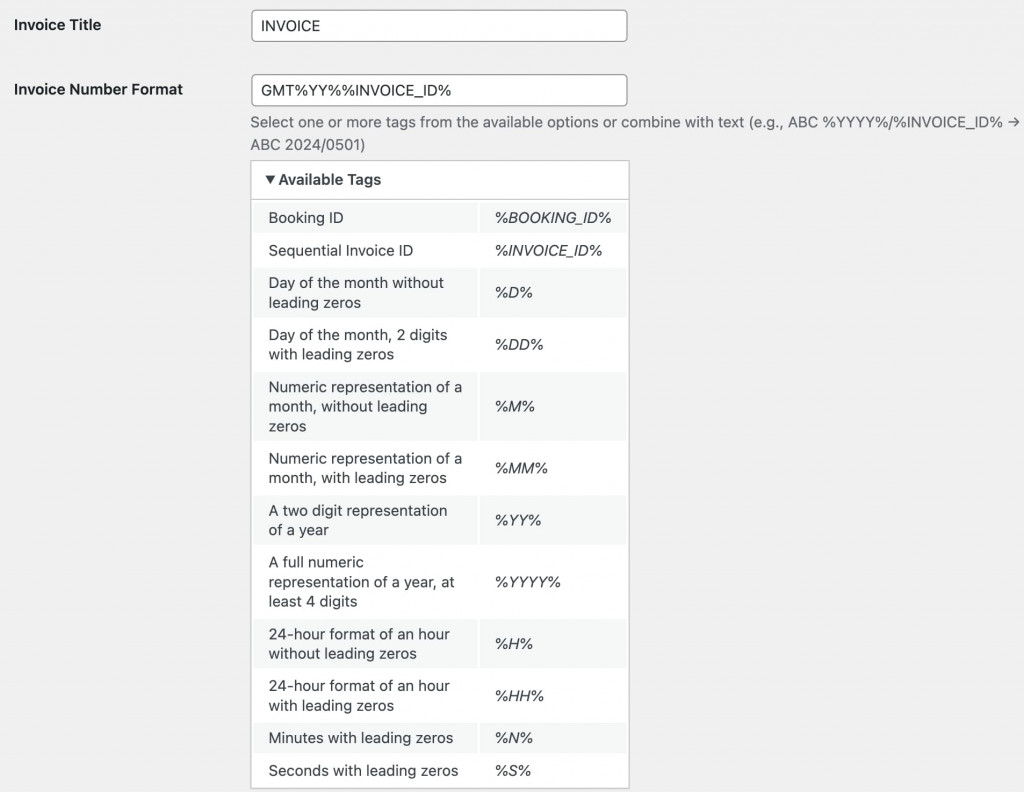1024x792 pixels.
Task: Select the %INVOICE_ID% tag
Action: pos(547,250)
